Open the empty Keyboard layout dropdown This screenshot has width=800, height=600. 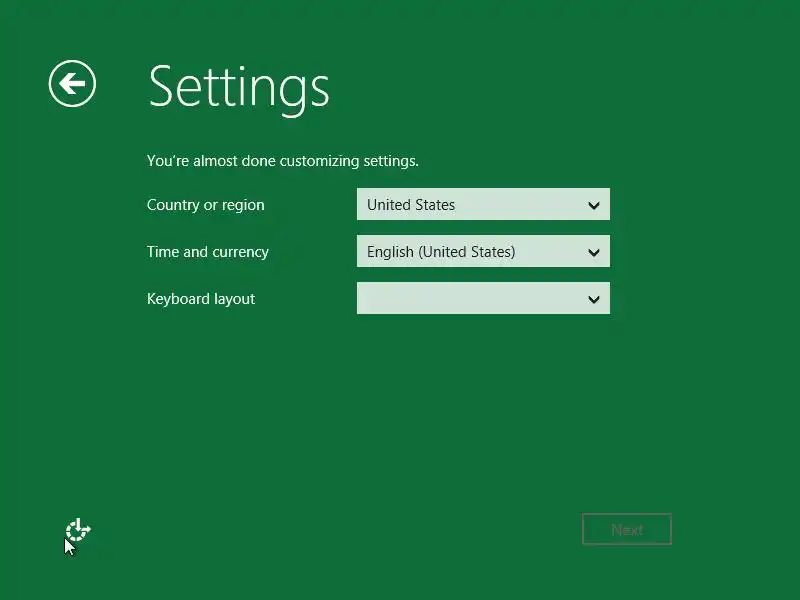(x=483, y=298)
